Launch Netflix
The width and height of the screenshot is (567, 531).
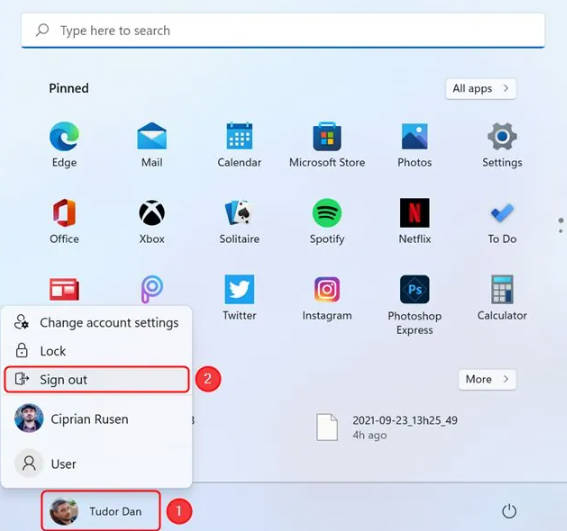(414, 221)
